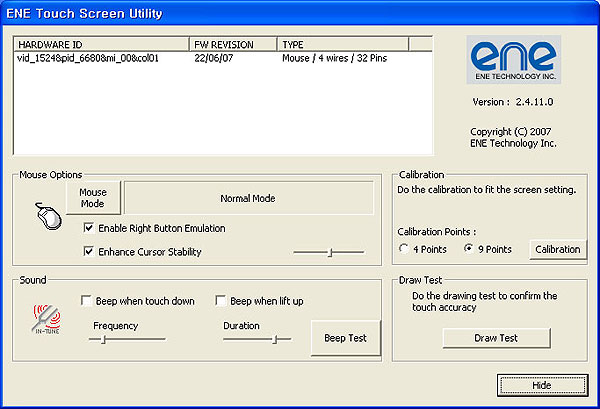Click the Mouse Mode button

click(x=93, y=198)
